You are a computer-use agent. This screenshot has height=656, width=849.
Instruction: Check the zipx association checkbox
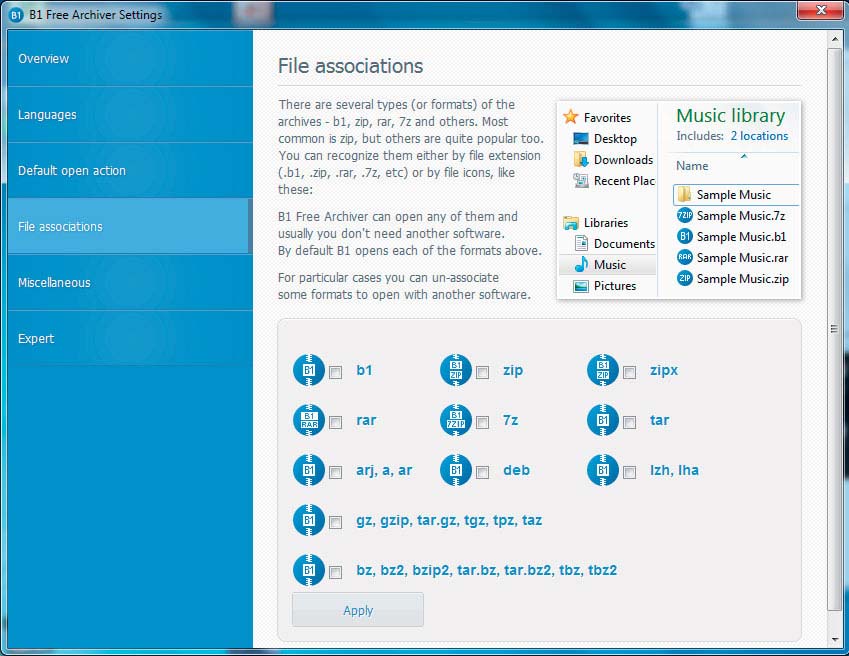point(629,372)
